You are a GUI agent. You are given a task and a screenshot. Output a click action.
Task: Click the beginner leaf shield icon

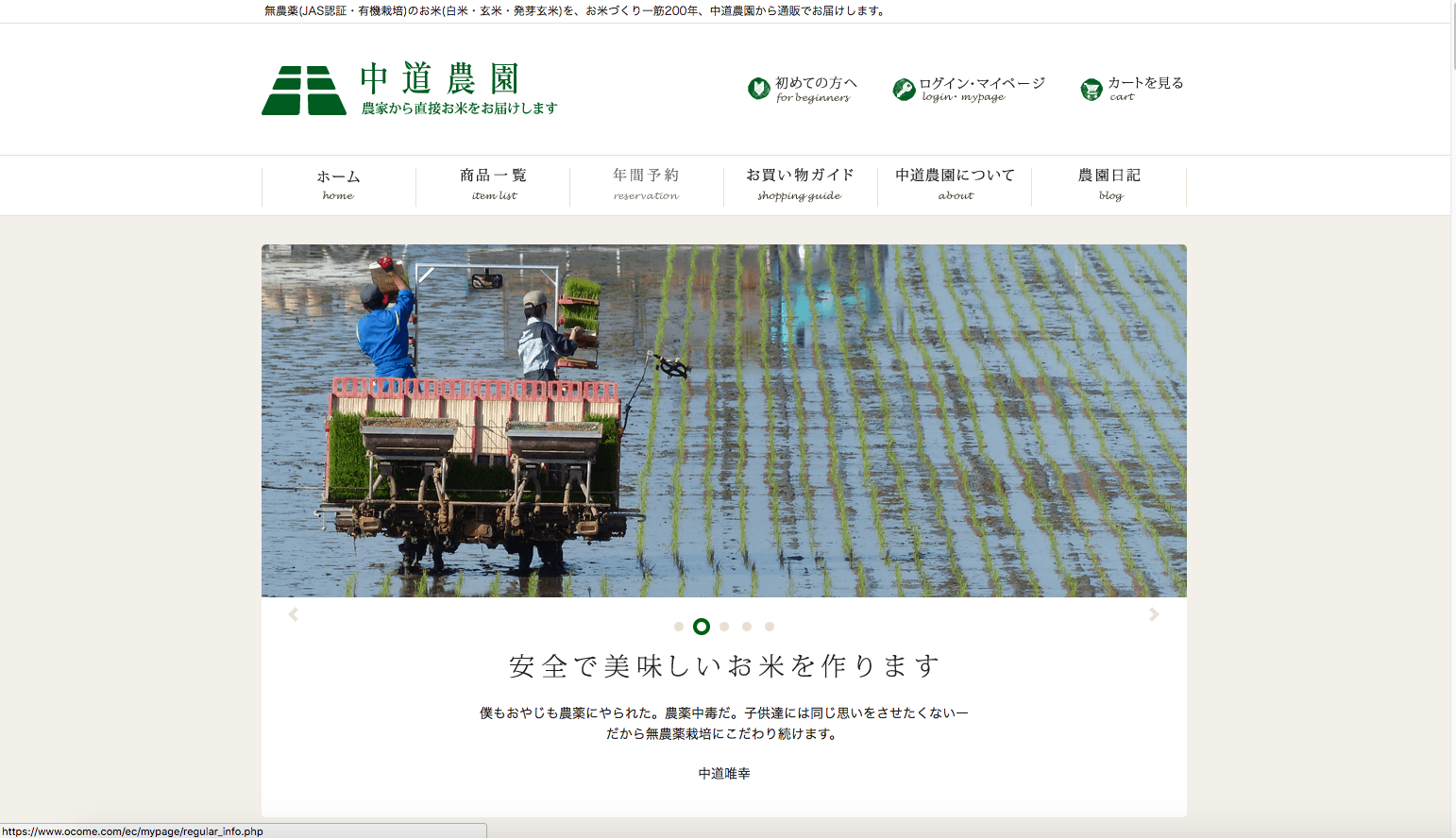[x=758, y=89]
